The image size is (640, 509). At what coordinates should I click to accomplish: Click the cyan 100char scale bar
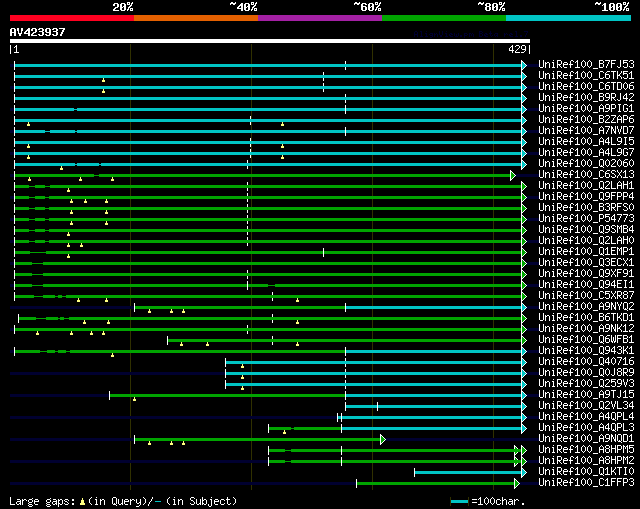(460, 501)
